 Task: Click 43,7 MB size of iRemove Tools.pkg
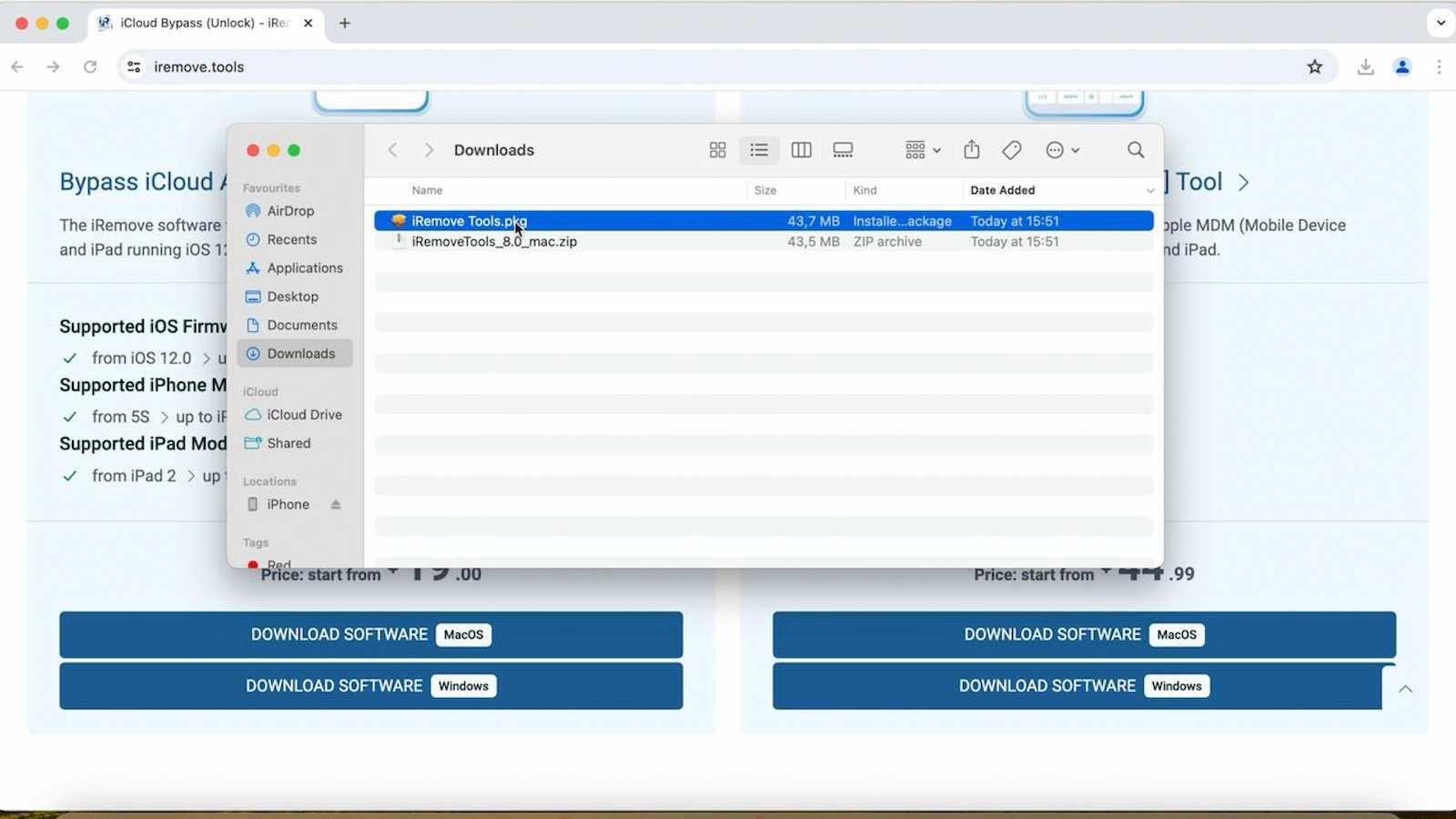click(814, 221)
